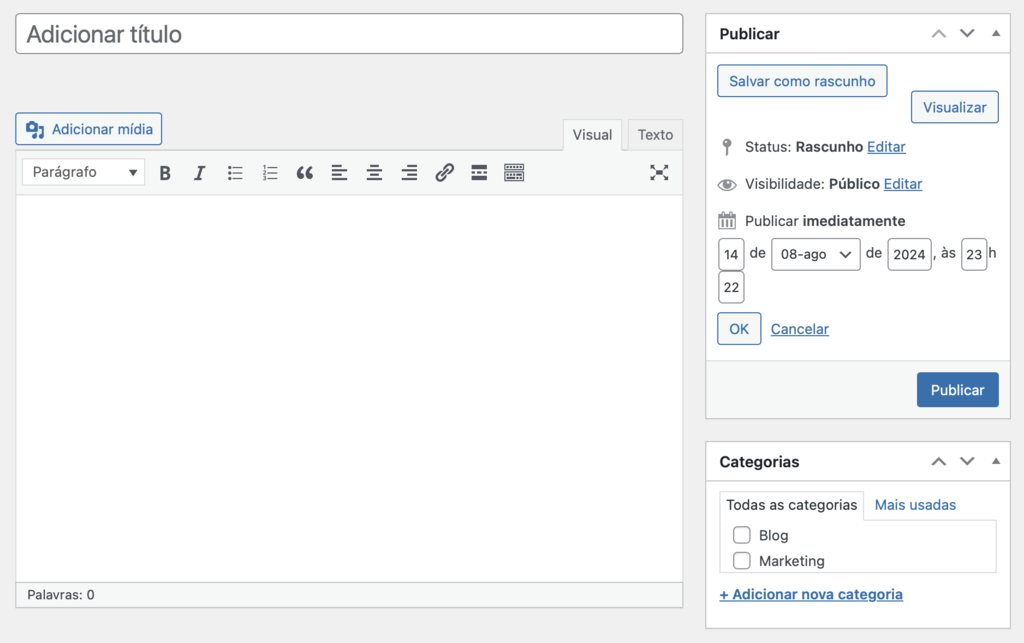
Task: Check the Blog category
Action: pyautogui.click(x=741, y=535)
